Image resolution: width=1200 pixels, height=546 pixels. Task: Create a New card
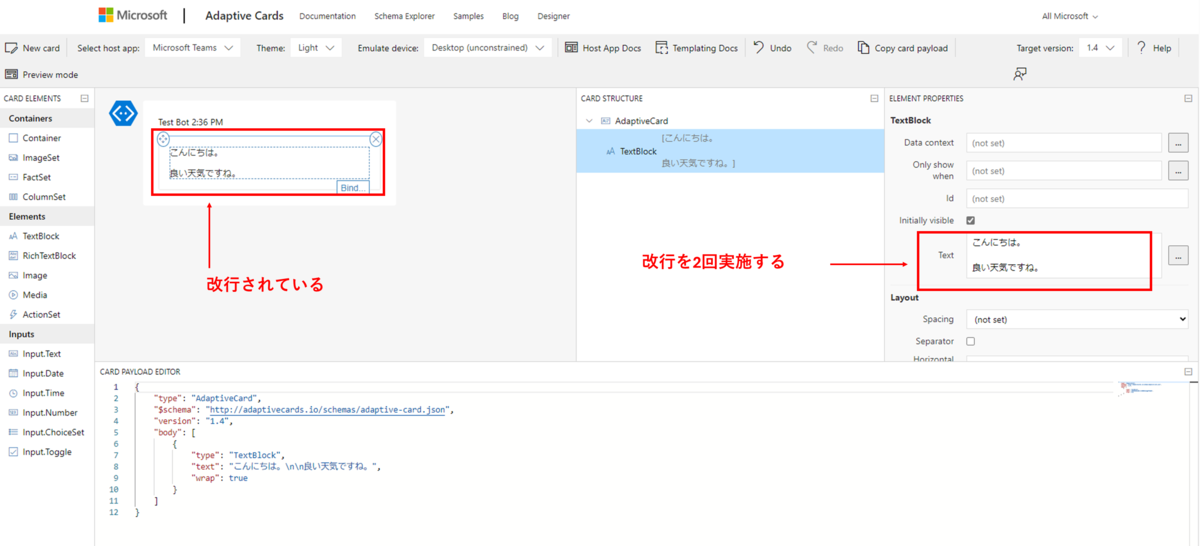[33, 48]
